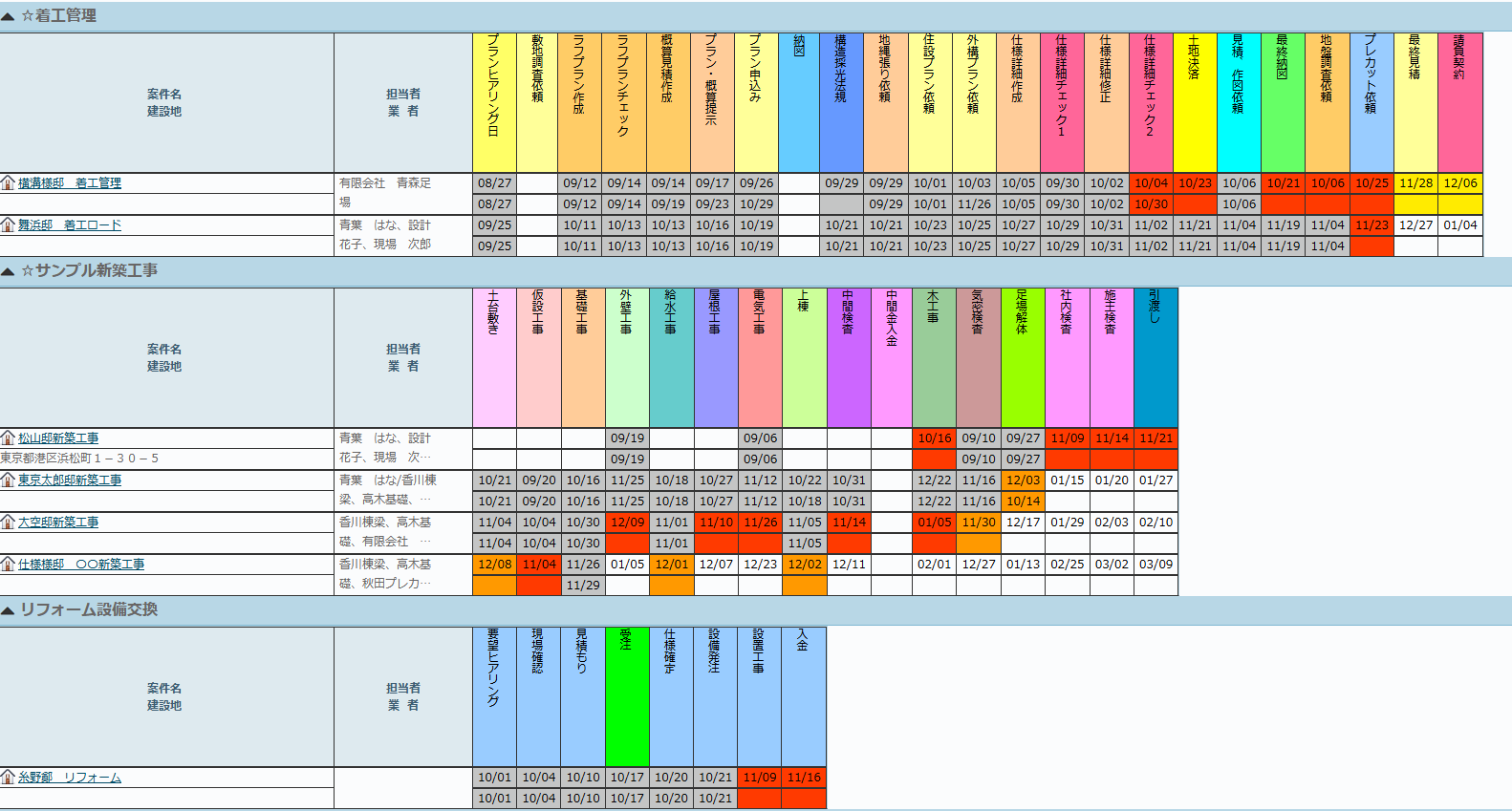Screen dimensions: 1512x811
Task: Click the blue 引渡し column header
Action: [1156, 357]
